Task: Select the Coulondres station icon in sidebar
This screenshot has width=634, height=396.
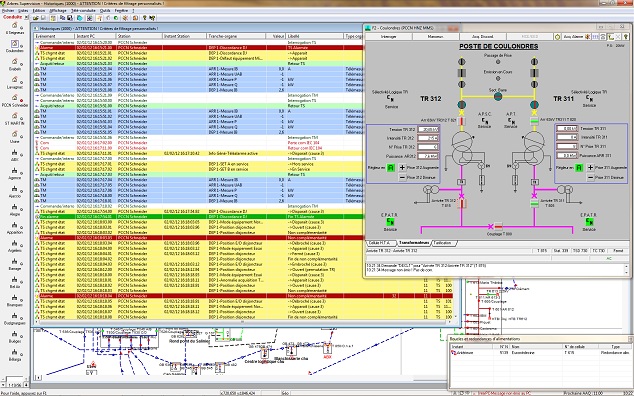Action: (x=15, y=44)
